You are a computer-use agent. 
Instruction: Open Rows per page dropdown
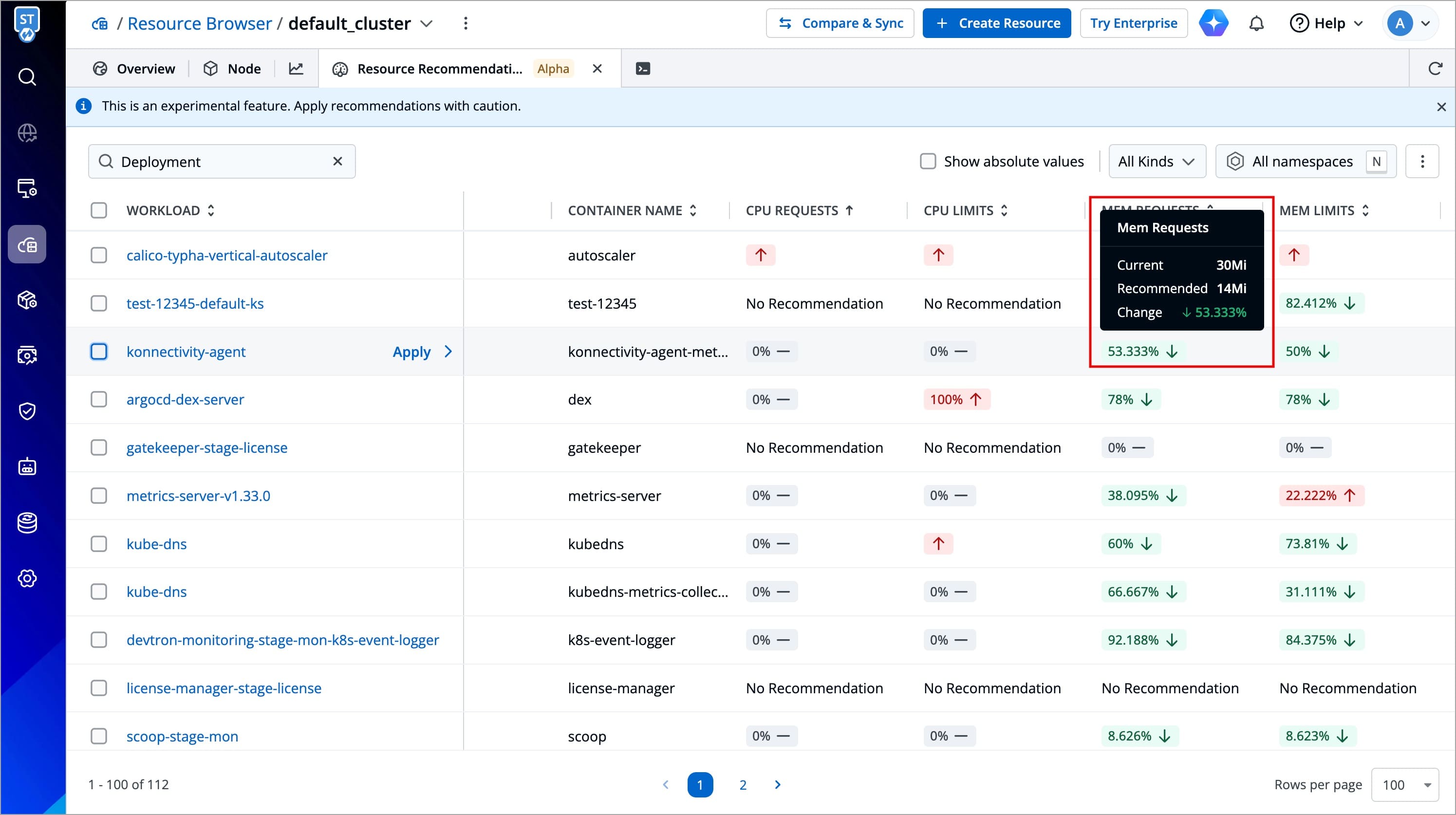point(1404,784)
